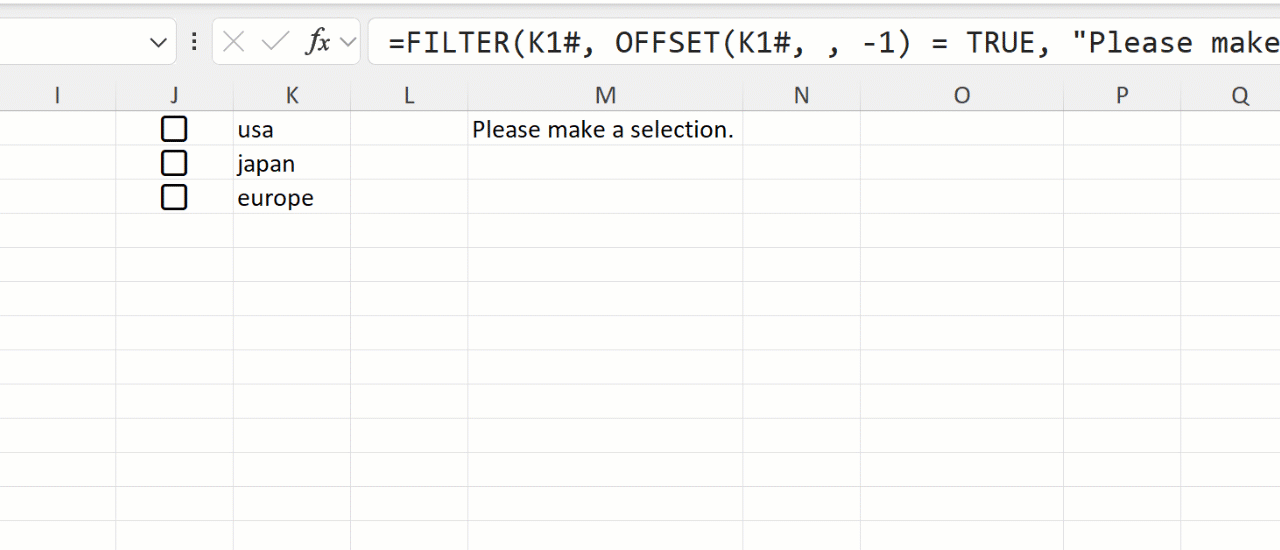Select column P header
The height and width of the screenshot is (550, 1280).
point(1121,95)
